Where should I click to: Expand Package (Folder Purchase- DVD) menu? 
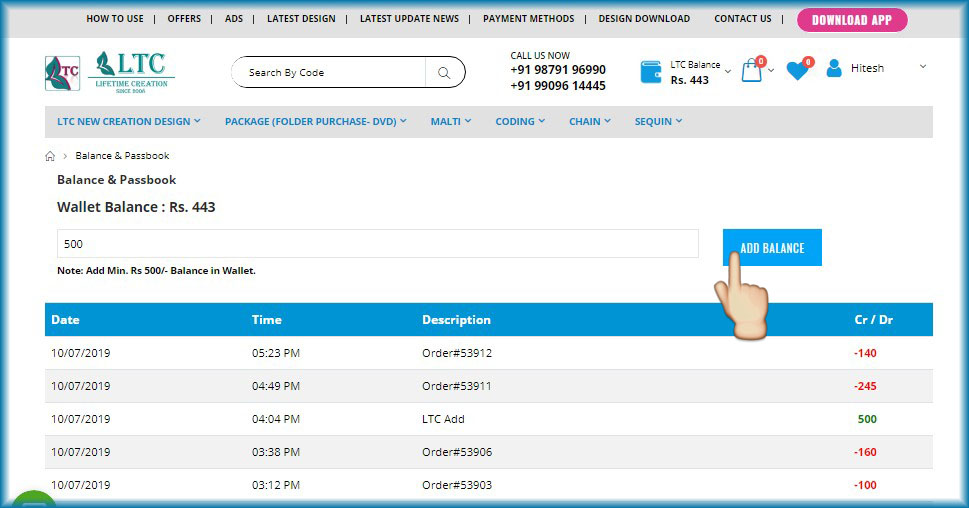315,121
